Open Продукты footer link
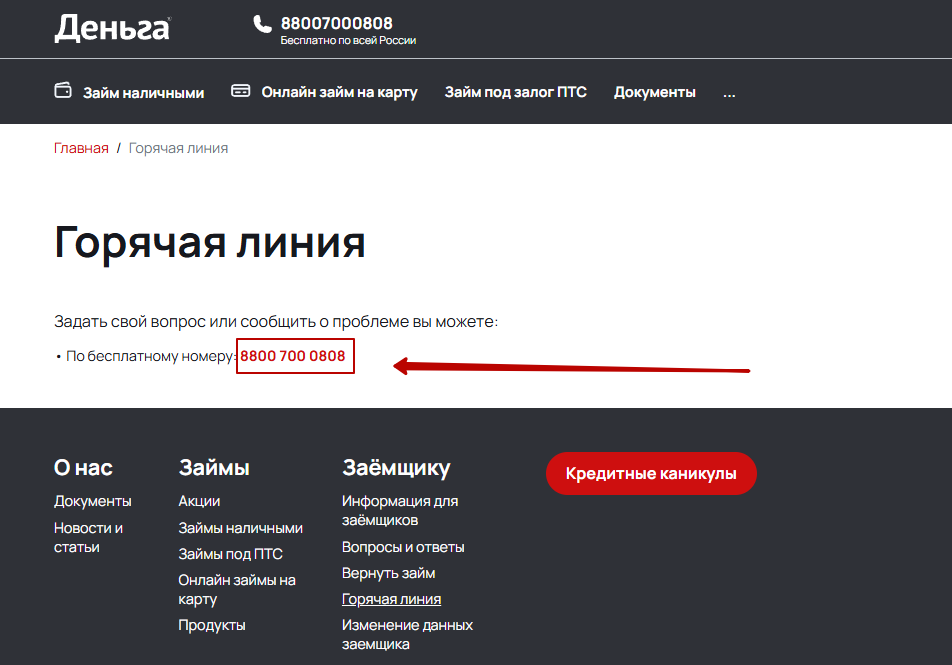Viewport: 952px width, 665px height. (212, 626)
